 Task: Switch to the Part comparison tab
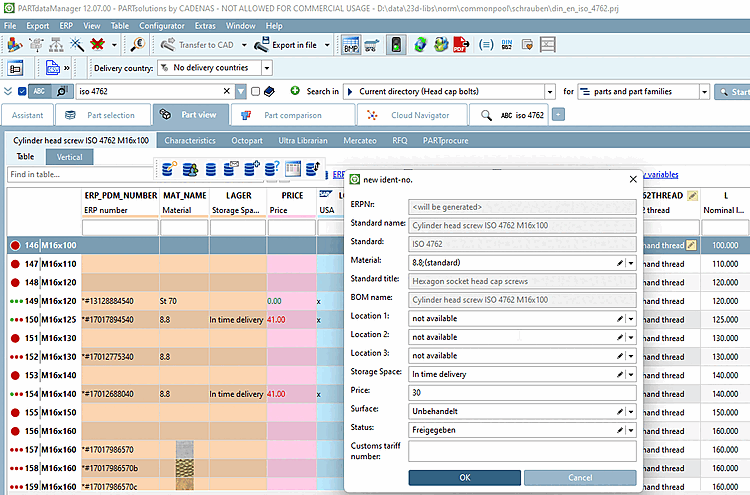(292, 115)
